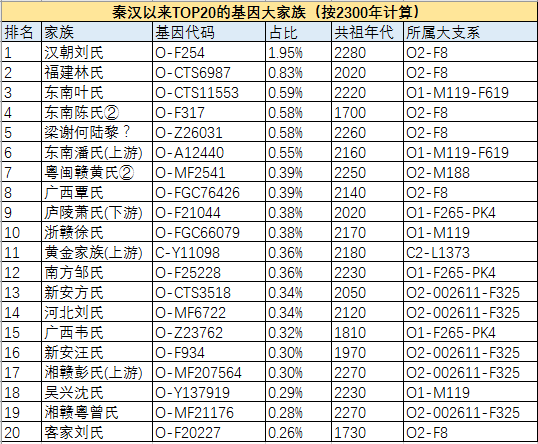Select the 1.95% percentage cell
538x444 pixels.
coord(299,52)
